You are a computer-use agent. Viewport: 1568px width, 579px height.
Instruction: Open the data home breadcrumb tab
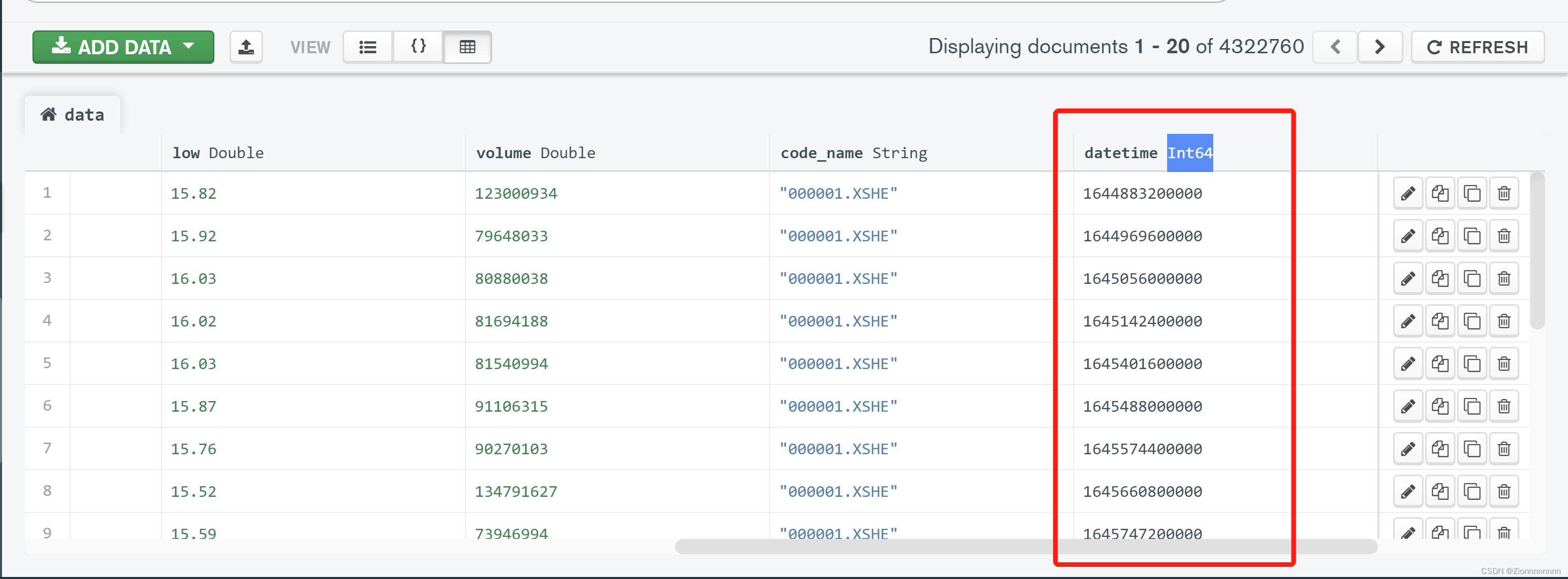72,115
